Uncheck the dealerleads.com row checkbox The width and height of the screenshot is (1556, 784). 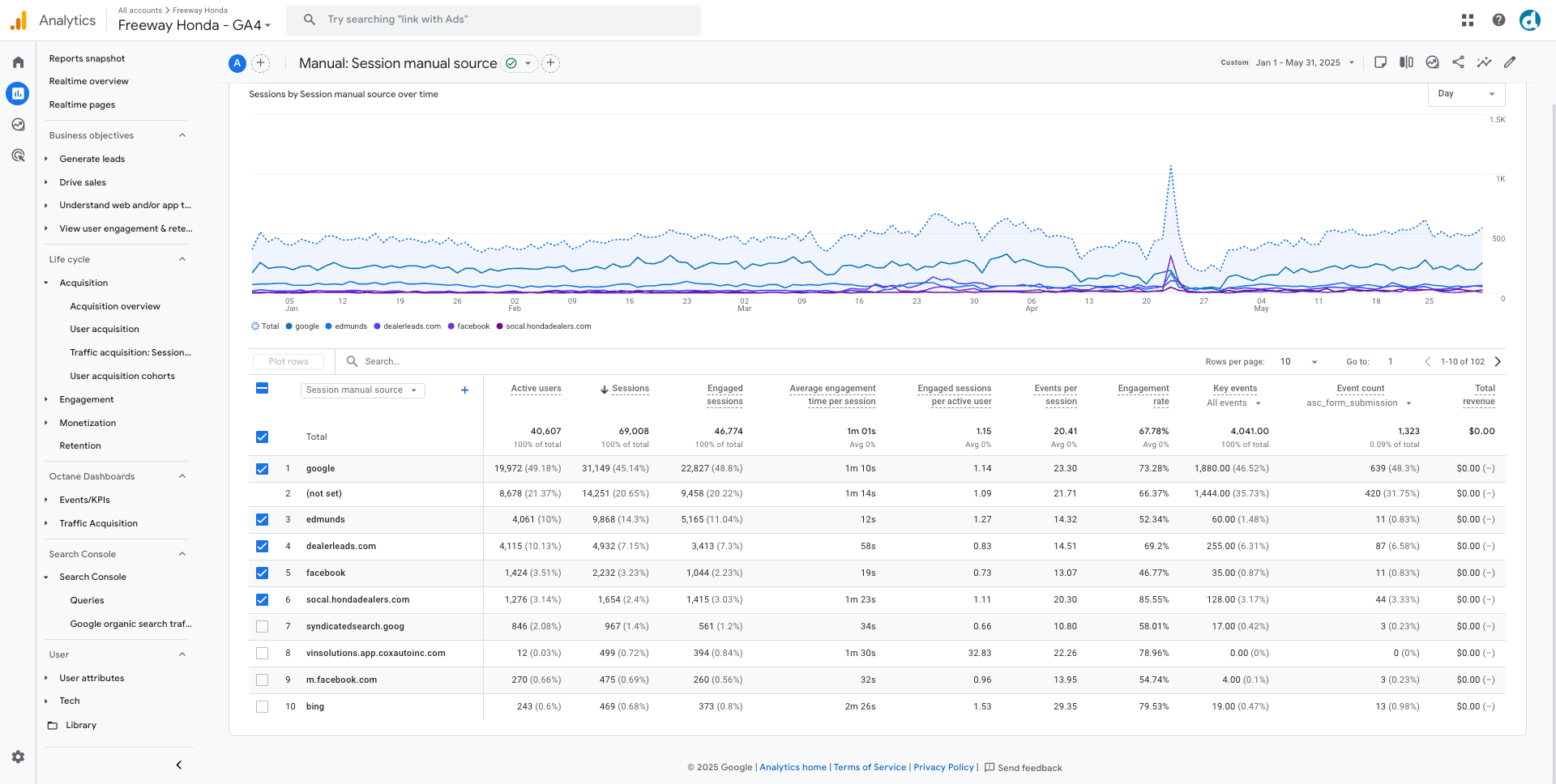(262, 547)
